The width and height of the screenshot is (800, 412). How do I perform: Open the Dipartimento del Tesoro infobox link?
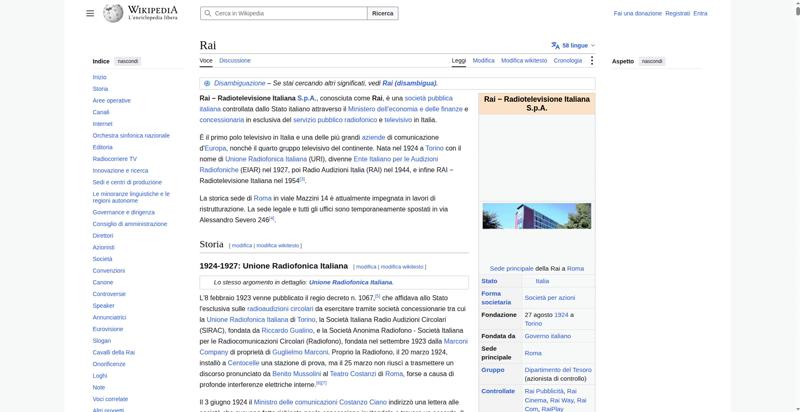point(558,370)
